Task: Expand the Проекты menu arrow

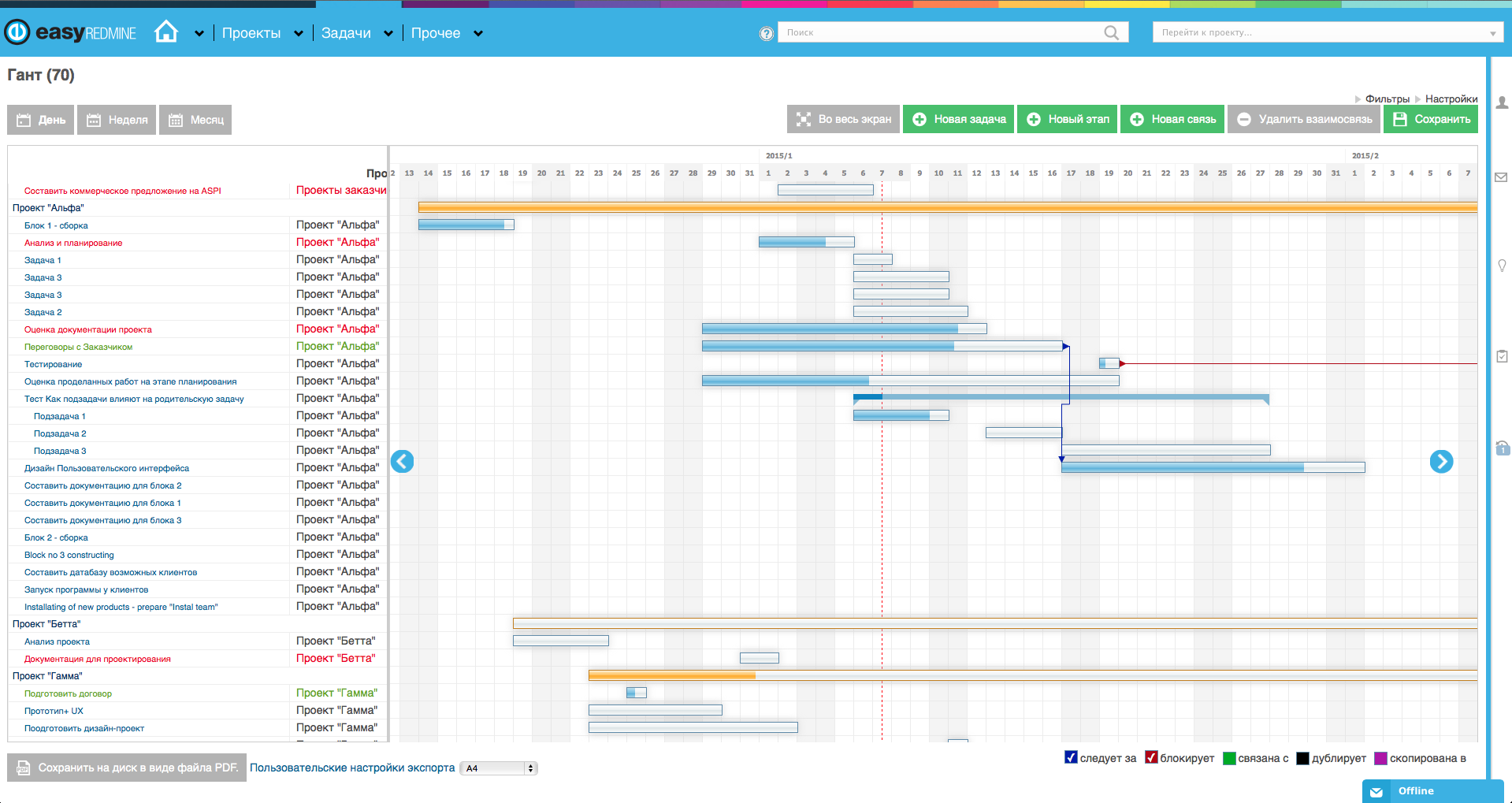Action: [x=299, y=34]
